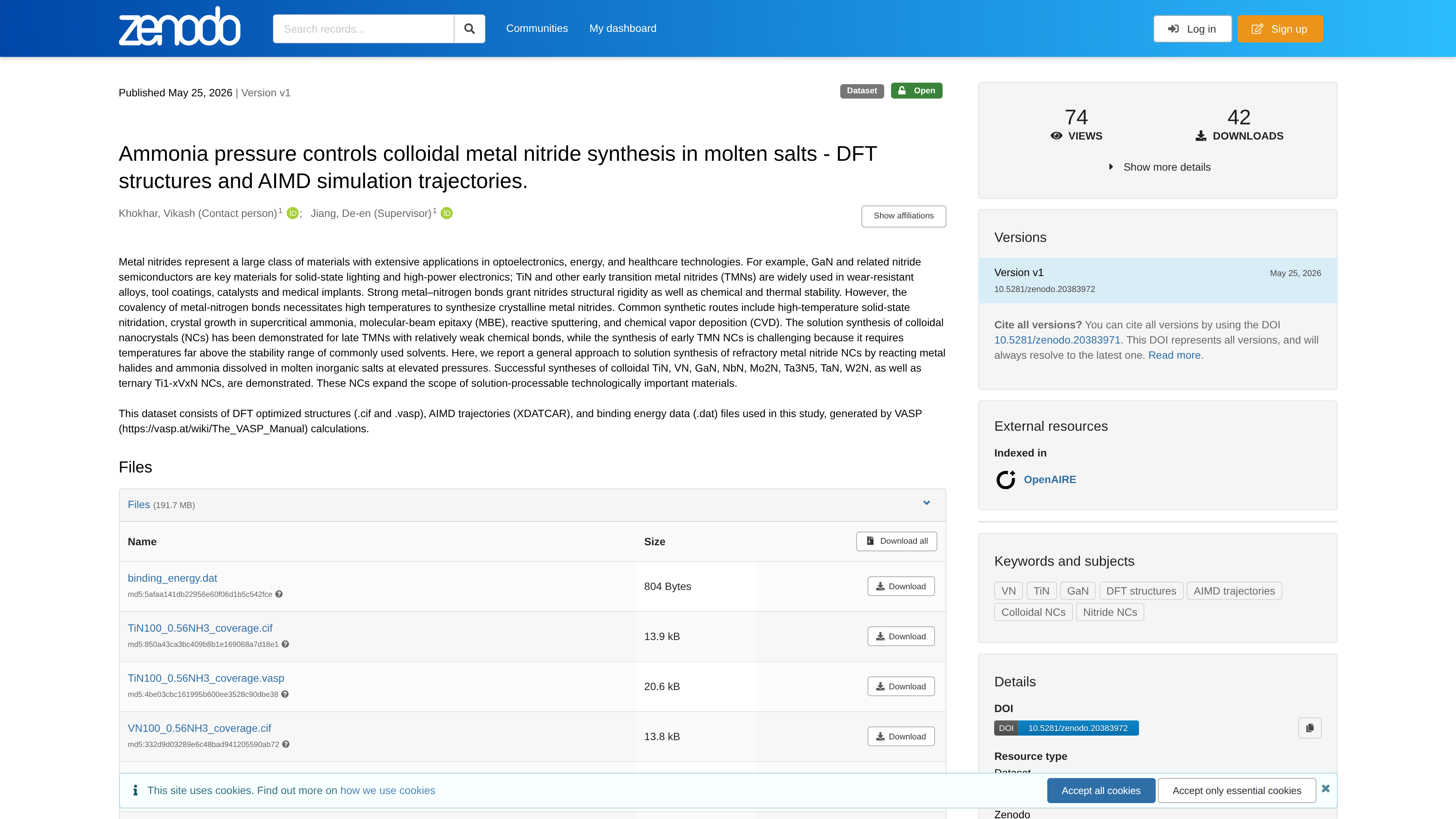Focus the Search records field

(x=364, y=29)
